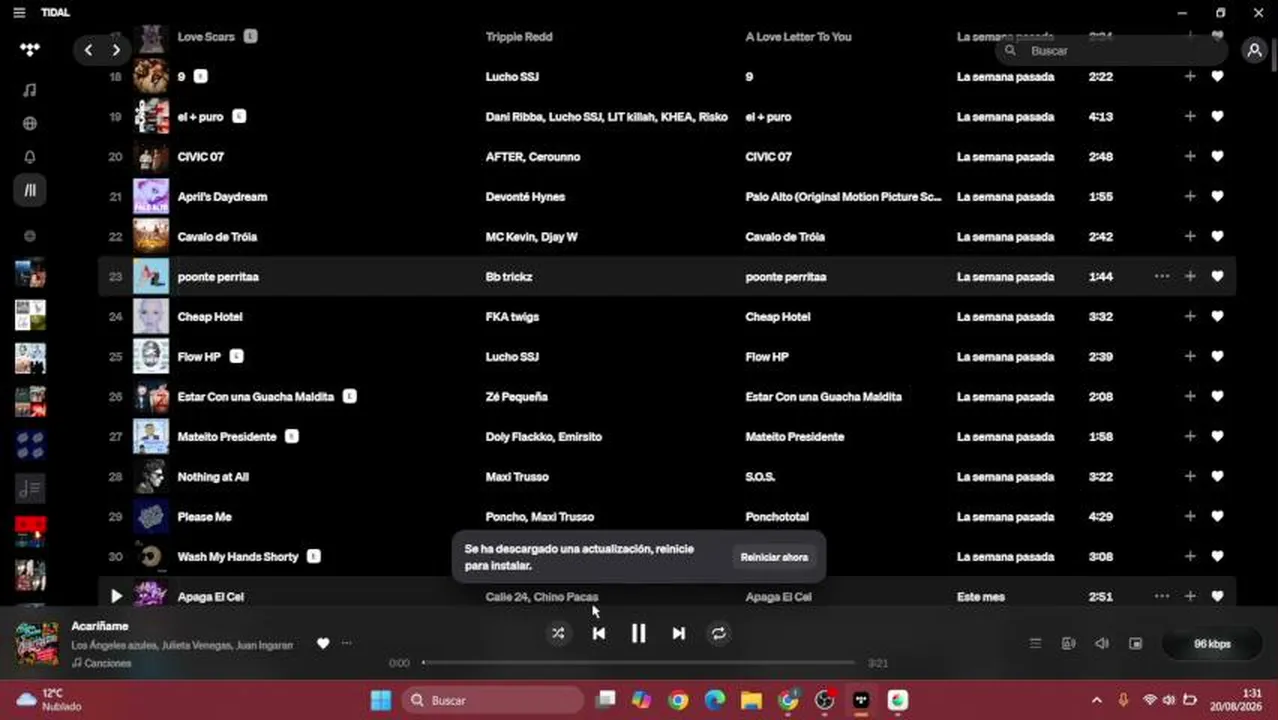1278x720 pixels.
Task: Open Microsoft Edge from taskbar
Action: [x=715, y=700]
